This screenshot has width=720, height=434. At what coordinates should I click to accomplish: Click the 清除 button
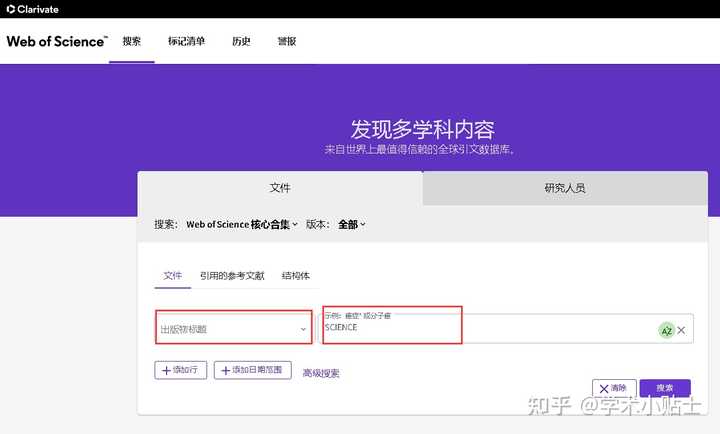click(x=614, y=388)
